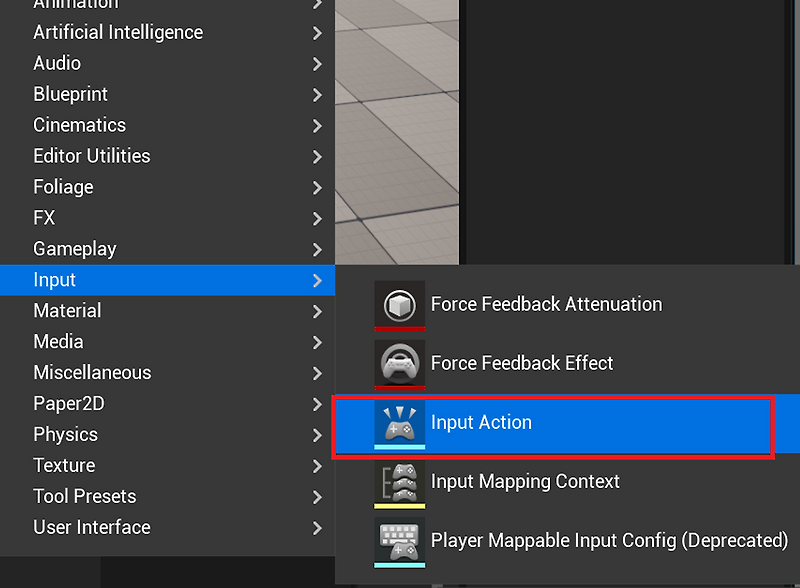Viewport: 800px width, 588px height.
Task: Select Input Action from the submenu
Action: point(483,423)
